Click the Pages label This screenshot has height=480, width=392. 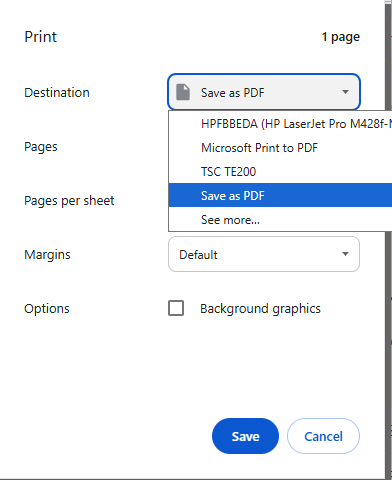[41, 147]
